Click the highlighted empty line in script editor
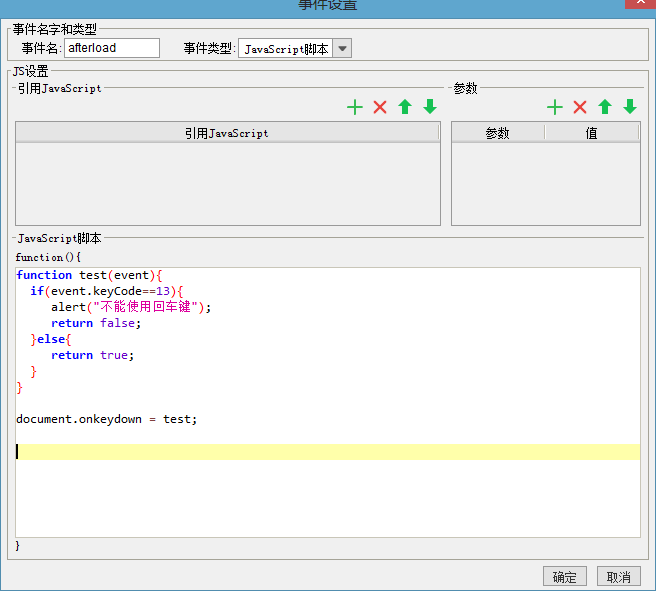 click(328, 452)
